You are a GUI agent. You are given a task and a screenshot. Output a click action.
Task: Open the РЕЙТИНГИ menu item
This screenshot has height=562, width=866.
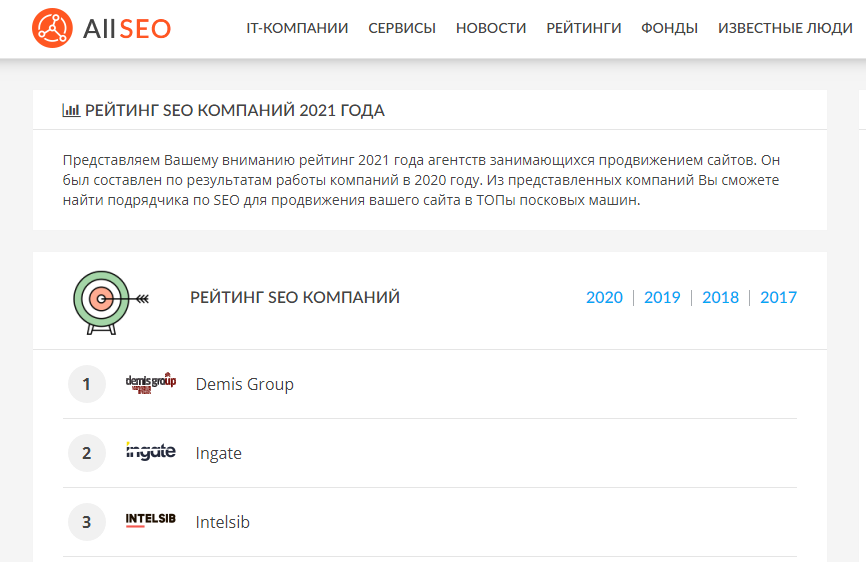pyautogui.click(x=584, y=28)
